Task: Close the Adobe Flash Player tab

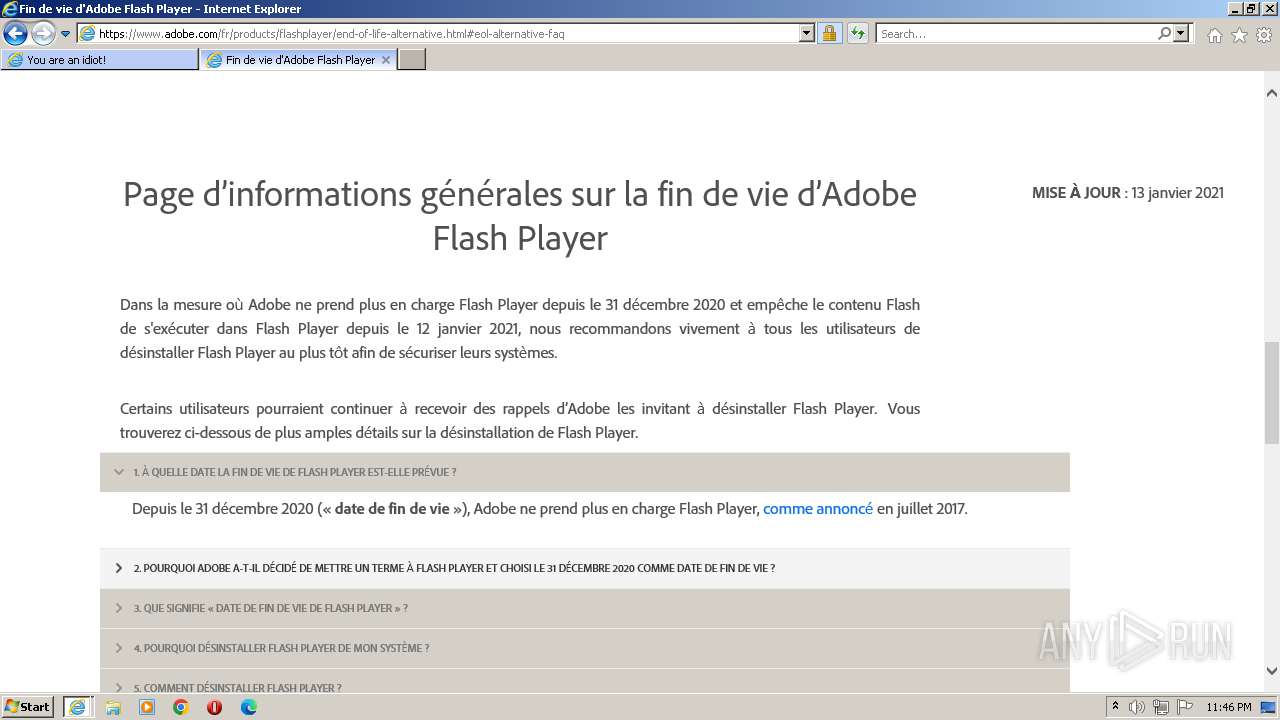Action: pos(386,60)
